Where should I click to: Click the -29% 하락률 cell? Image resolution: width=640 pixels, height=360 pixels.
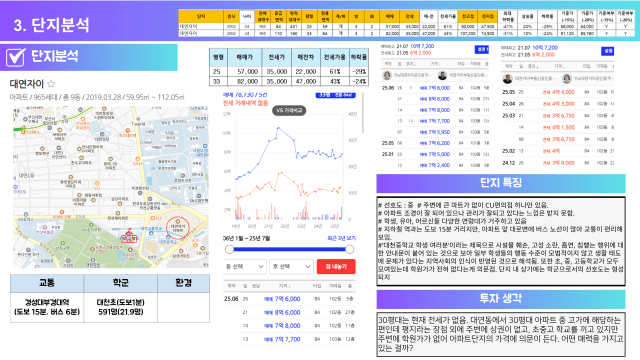359,71
